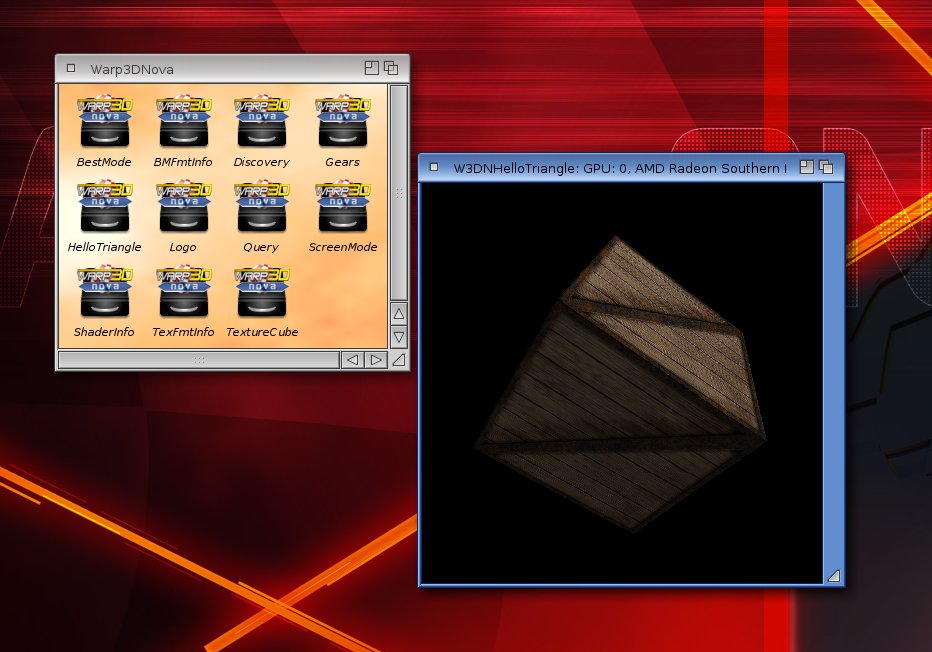Click the Warp3DNova horizontal scrollbar knob
The width and height of the screenshot is (932, 652).
tap(199, 360)
